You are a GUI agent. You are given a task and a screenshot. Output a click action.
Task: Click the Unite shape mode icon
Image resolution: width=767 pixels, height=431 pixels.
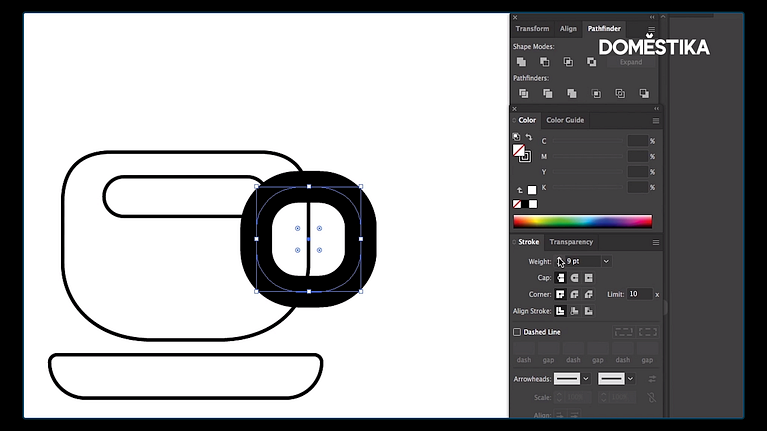click(x=521, y=62)
